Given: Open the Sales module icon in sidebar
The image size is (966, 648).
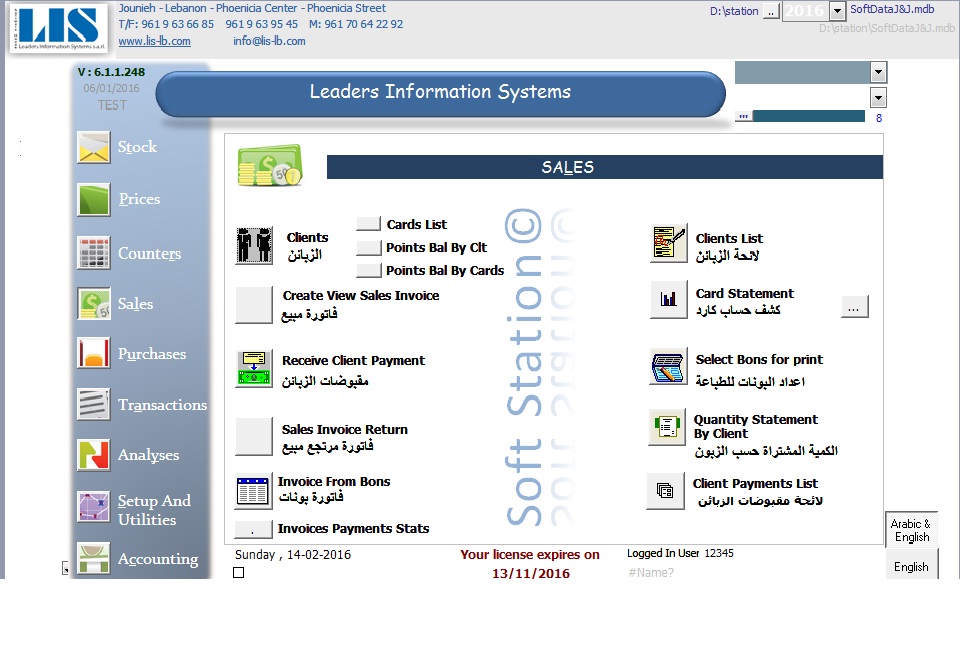Looking at the screenshot, I should (94, 304).
